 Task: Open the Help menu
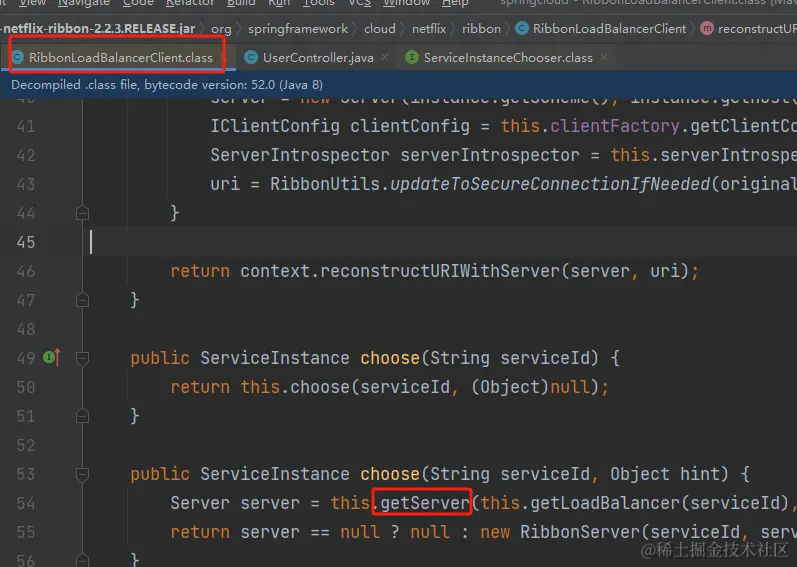tap(455, 3)
